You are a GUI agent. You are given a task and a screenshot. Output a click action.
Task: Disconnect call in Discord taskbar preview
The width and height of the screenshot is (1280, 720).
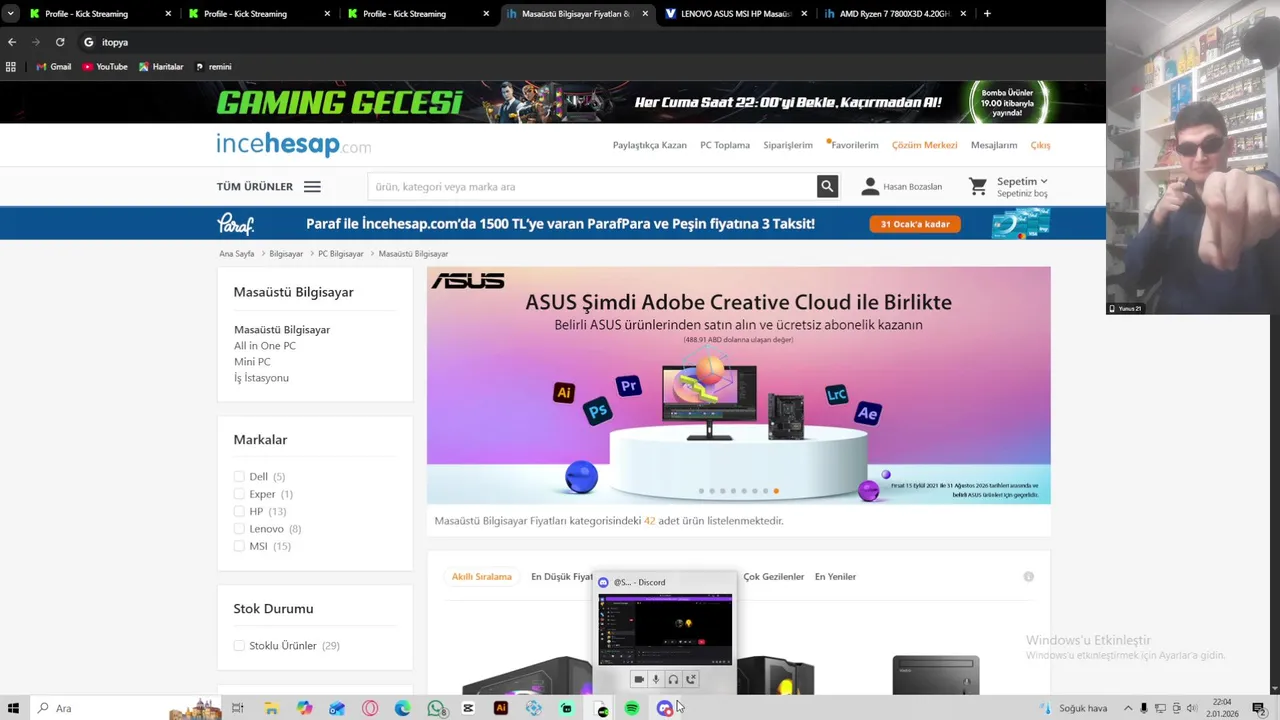pos(690,679)
